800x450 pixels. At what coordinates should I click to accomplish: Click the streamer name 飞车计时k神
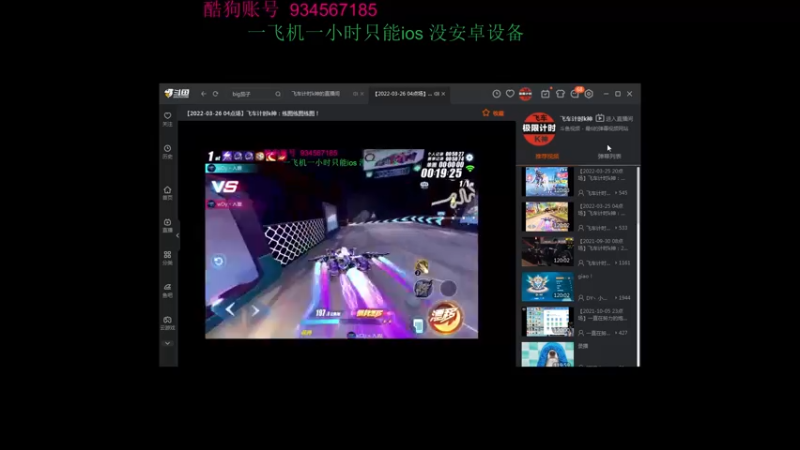pos(577,119)
